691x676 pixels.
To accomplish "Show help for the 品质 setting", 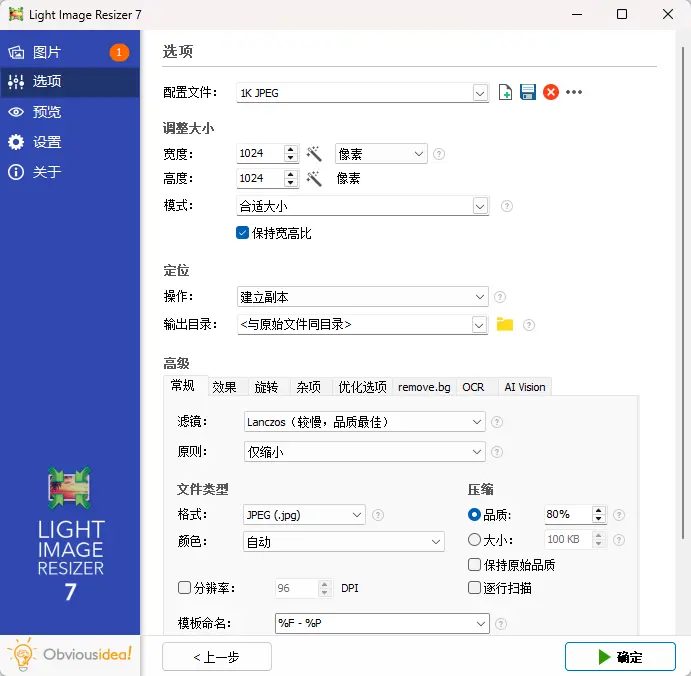I will [619, 515].
